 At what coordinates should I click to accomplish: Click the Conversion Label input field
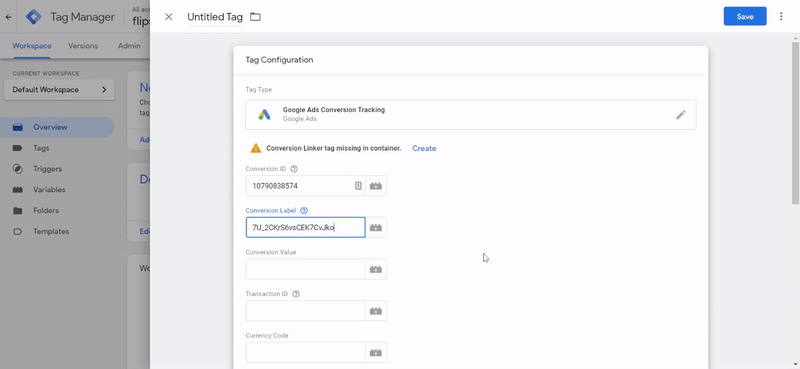point(305,228)
